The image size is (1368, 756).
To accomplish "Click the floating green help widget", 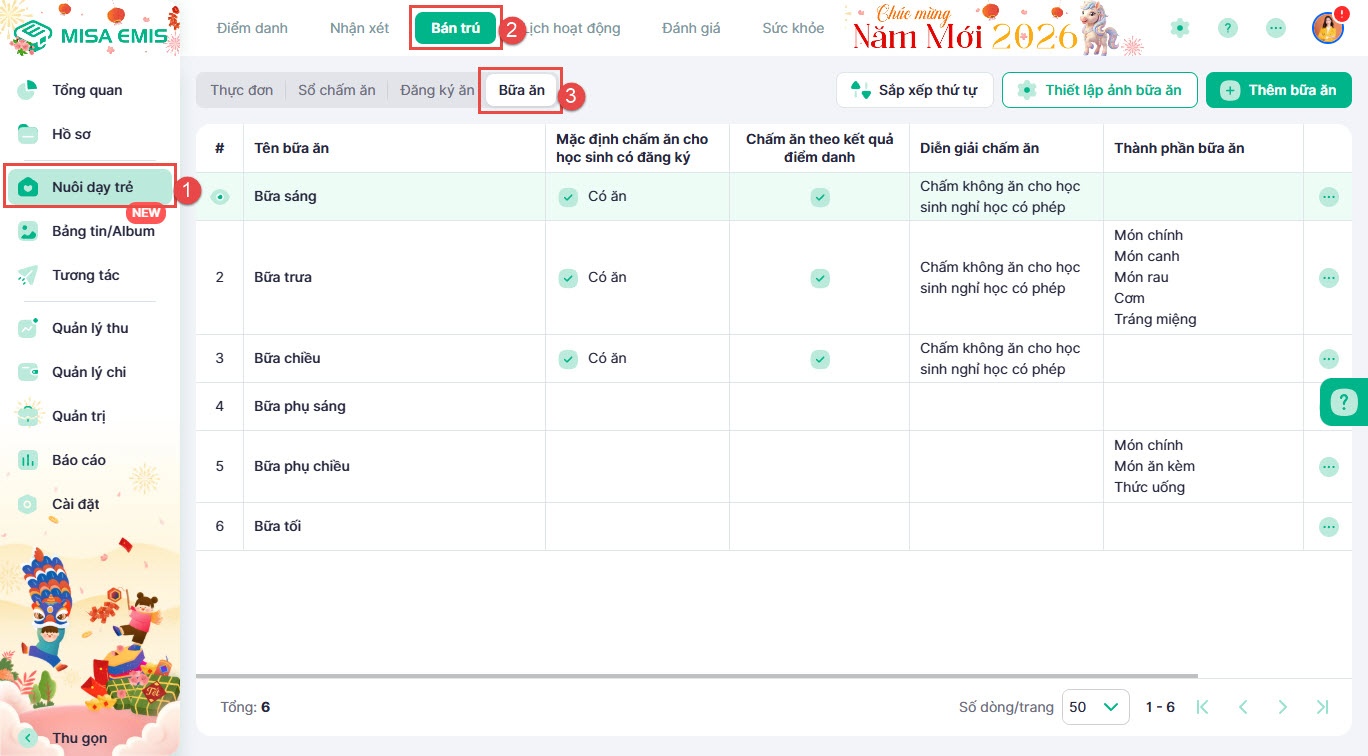I will [x=1344, y=403].
